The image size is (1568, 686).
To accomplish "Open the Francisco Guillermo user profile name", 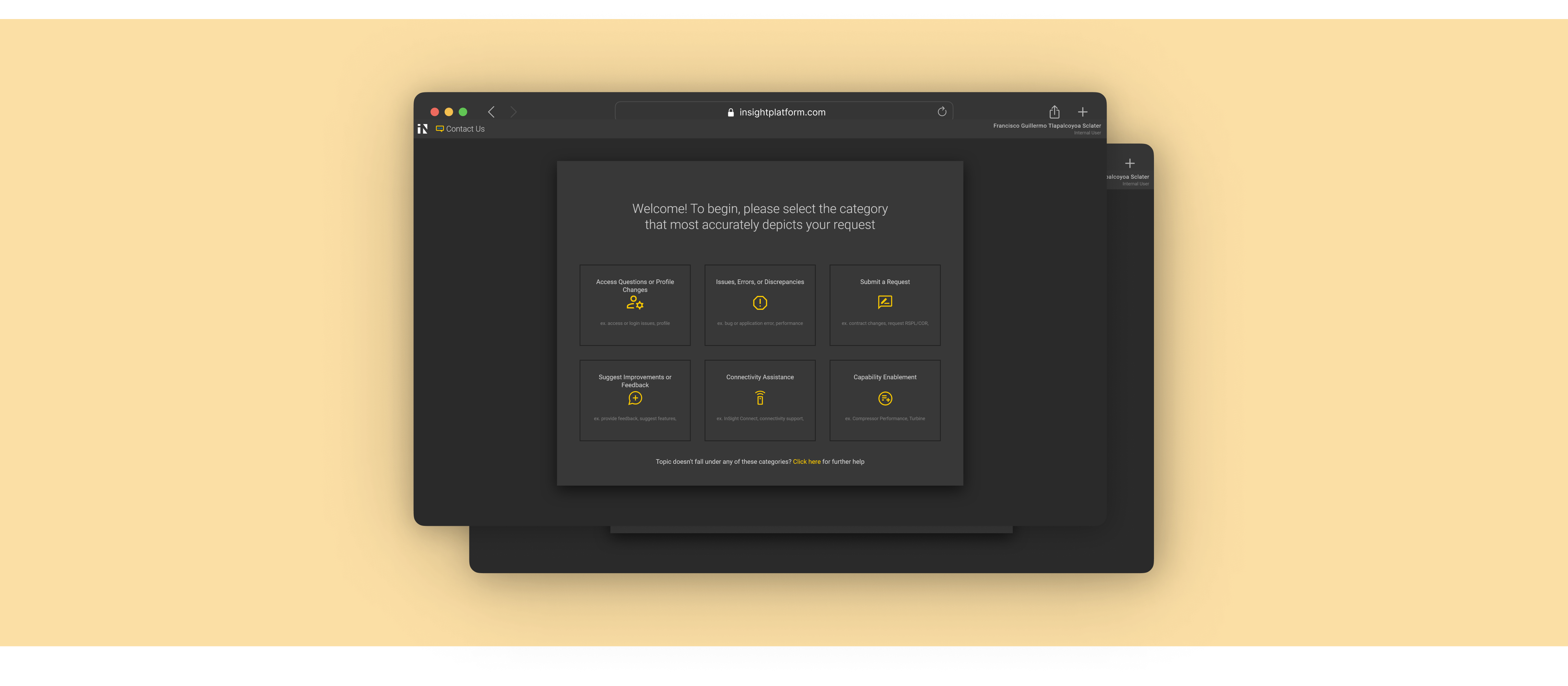I will (x=1046, y=126).
